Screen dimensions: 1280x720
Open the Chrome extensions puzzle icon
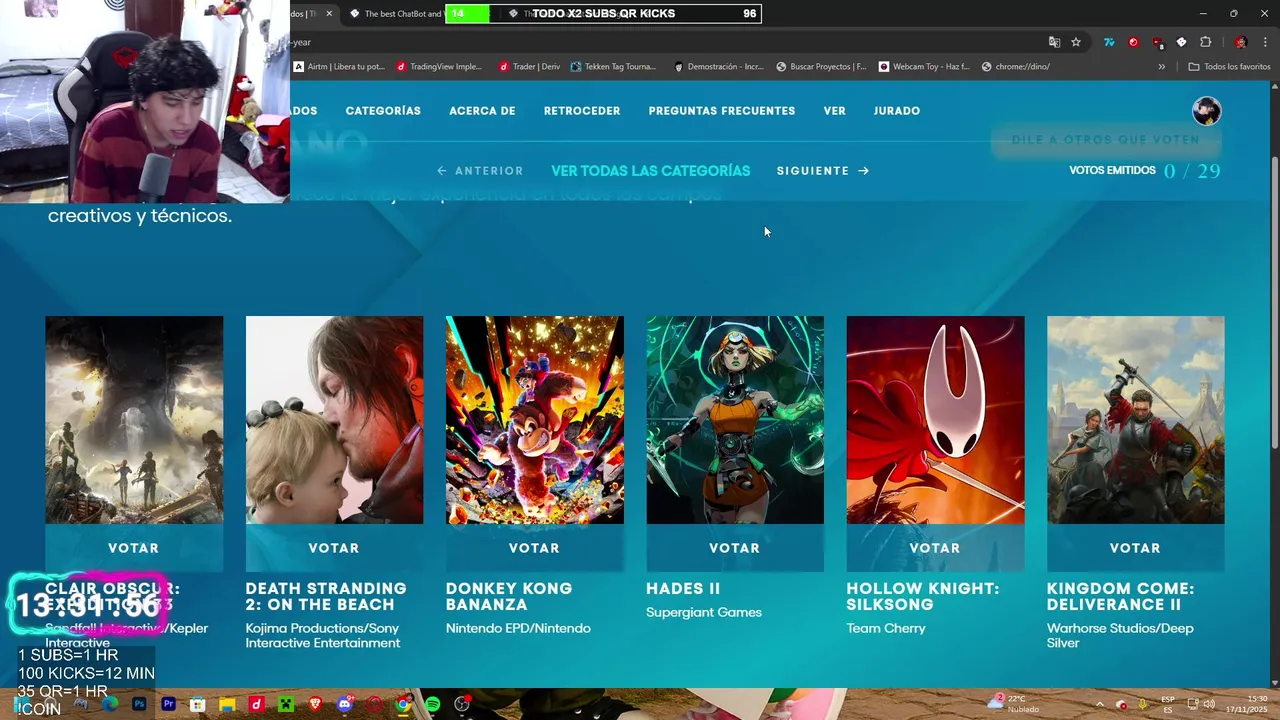[x=1205, y=42]
